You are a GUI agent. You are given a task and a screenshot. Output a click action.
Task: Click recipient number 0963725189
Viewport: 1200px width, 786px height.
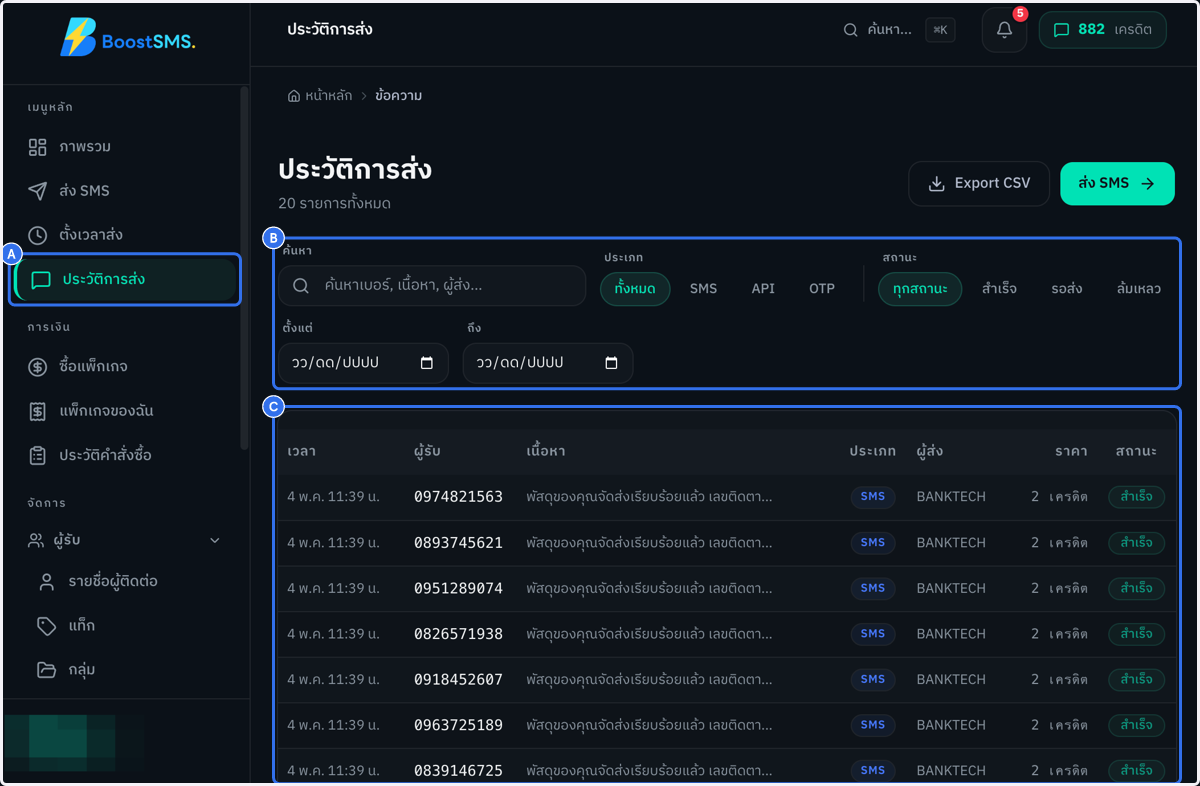tap(458, 725)
